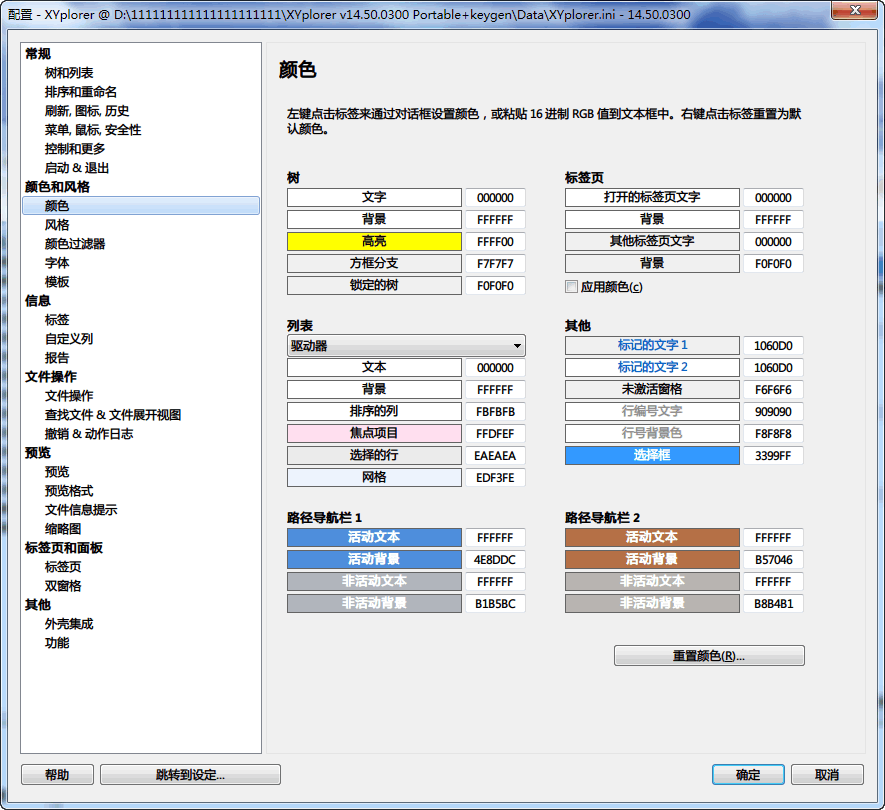Click the list 排序的列 color label

click(374, 411)
